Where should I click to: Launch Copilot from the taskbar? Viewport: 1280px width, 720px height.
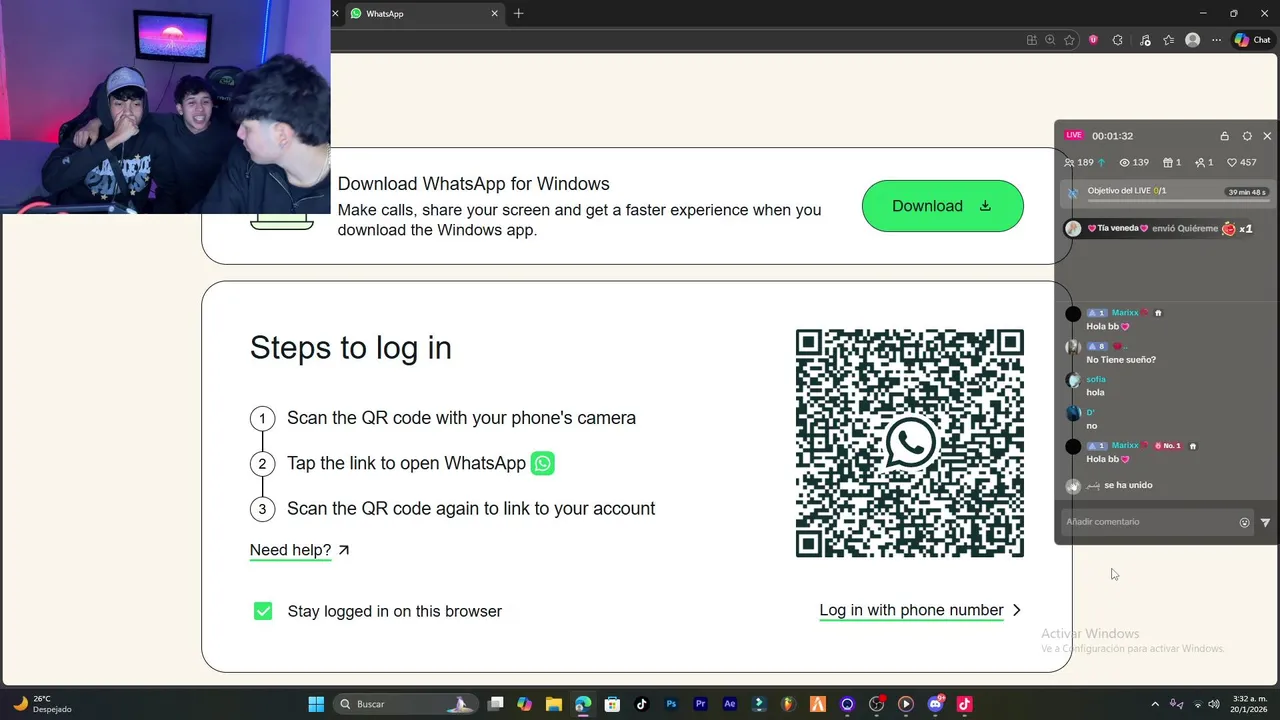click(x=524, y=704)
